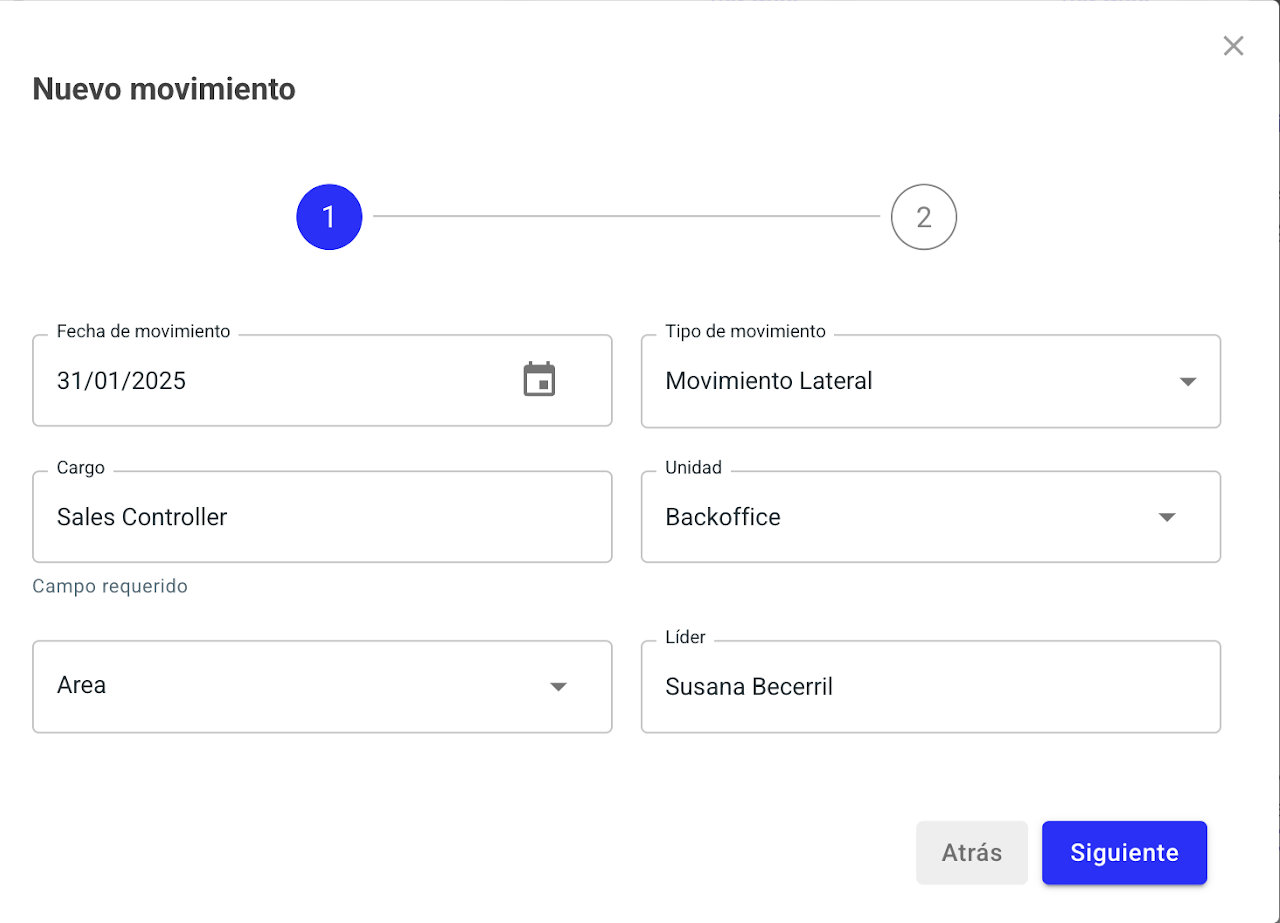Click into the Cargo field Sales Controller

click(x=142, y=517)
